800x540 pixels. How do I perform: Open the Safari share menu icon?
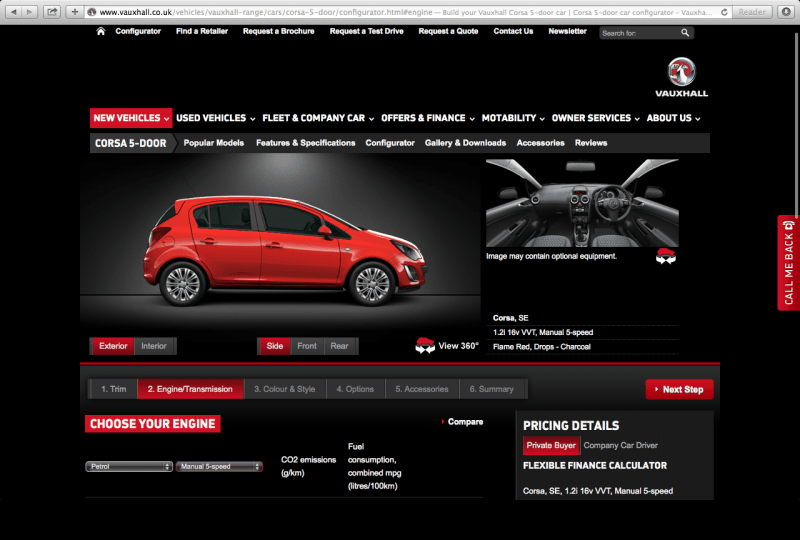click(52, 11)
